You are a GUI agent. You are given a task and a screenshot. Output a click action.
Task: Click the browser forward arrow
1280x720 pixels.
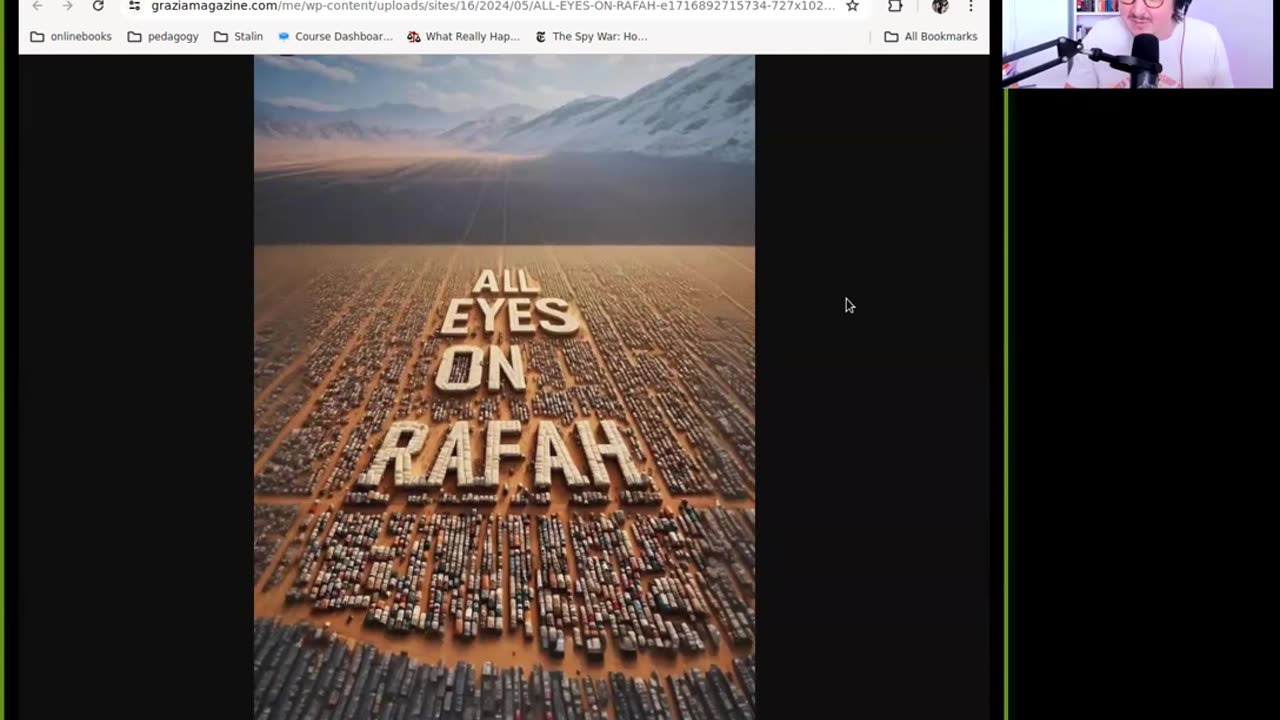point(67,6)
